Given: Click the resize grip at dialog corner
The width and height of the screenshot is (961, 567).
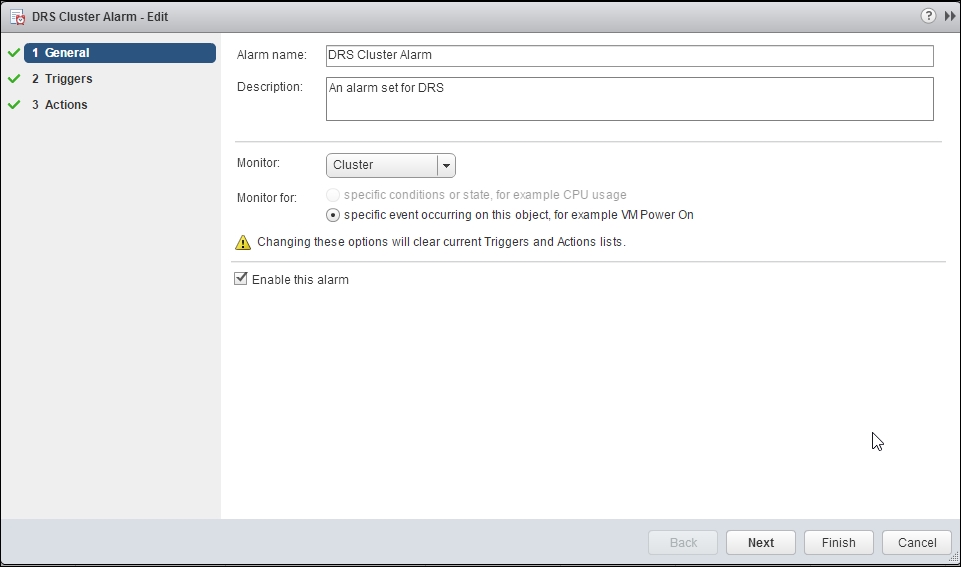Looking at the screenshot, I should coord(954,557).
